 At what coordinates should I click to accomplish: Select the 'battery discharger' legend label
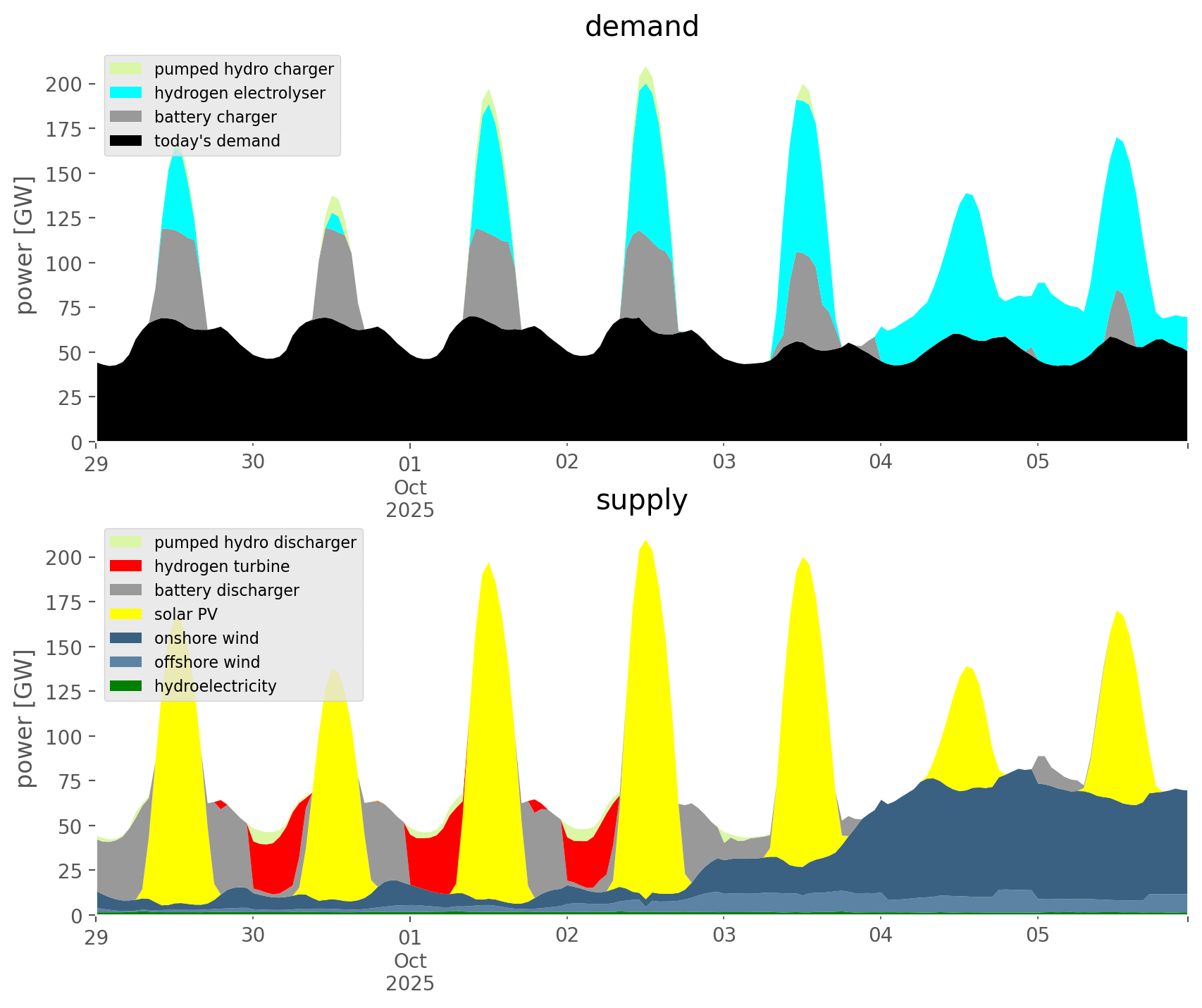[x=226, y=590]
